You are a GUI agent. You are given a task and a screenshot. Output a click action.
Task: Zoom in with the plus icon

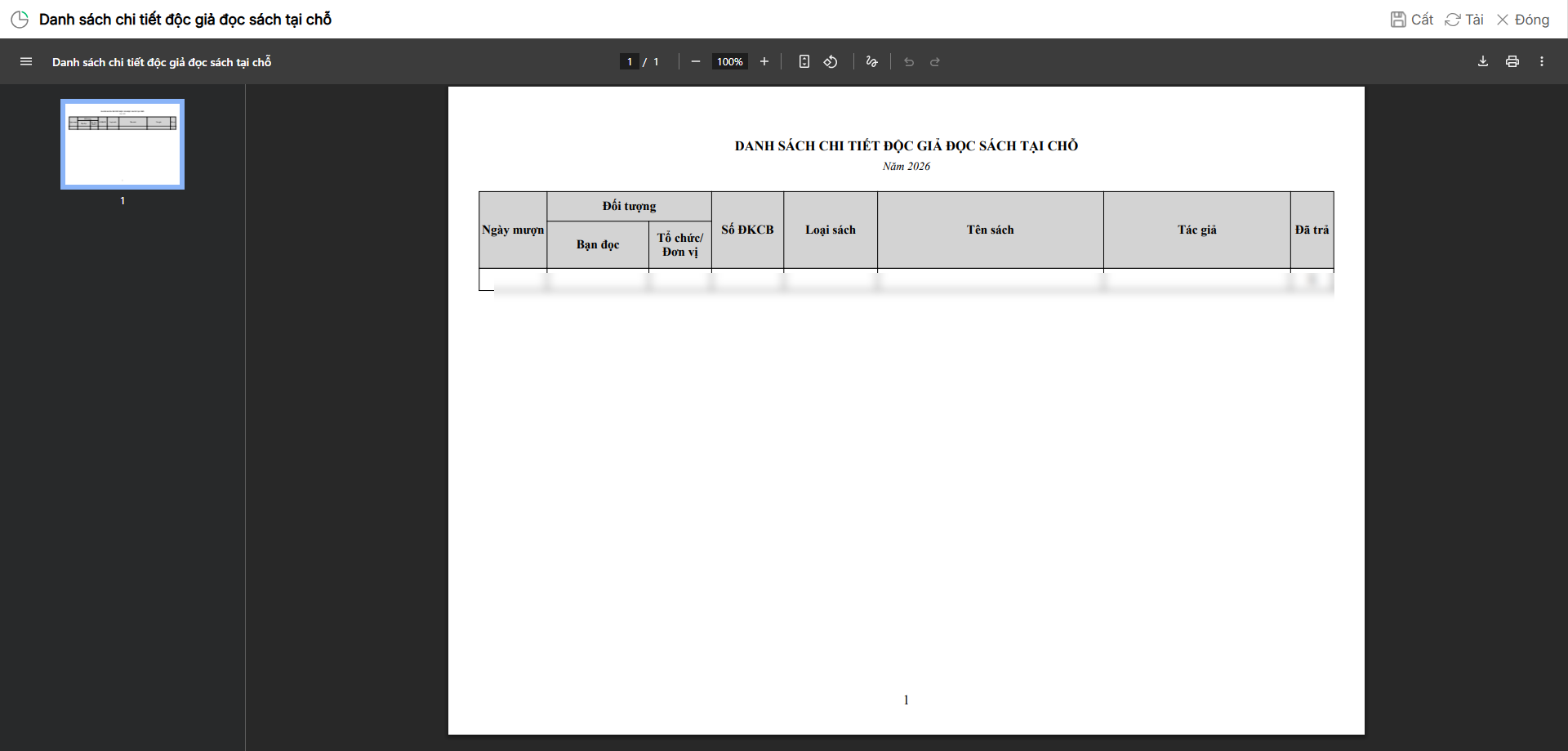pyautogui.click(x=764, y=62)
